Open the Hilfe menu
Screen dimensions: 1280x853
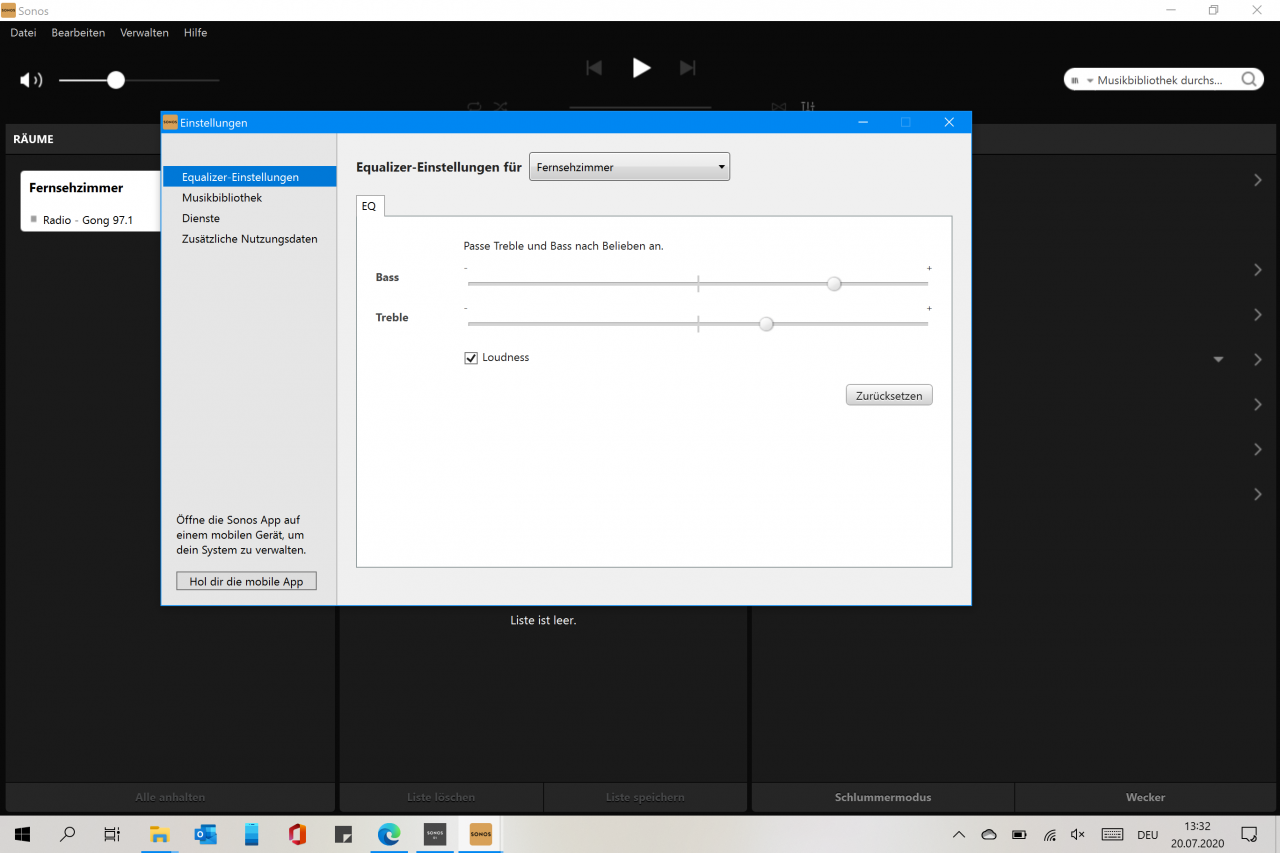click(x=195, y=32)
